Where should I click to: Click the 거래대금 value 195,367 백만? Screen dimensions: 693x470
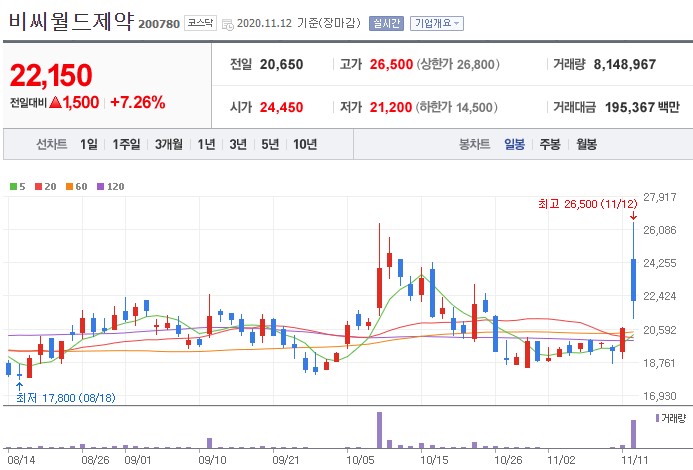[x=642, y=107]
